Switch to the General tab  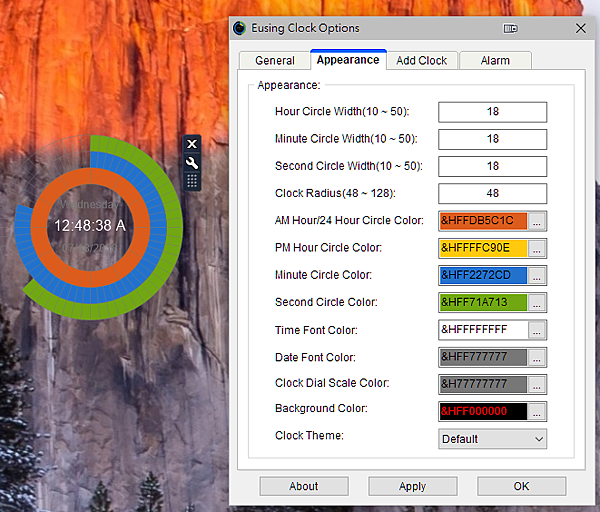275,60
